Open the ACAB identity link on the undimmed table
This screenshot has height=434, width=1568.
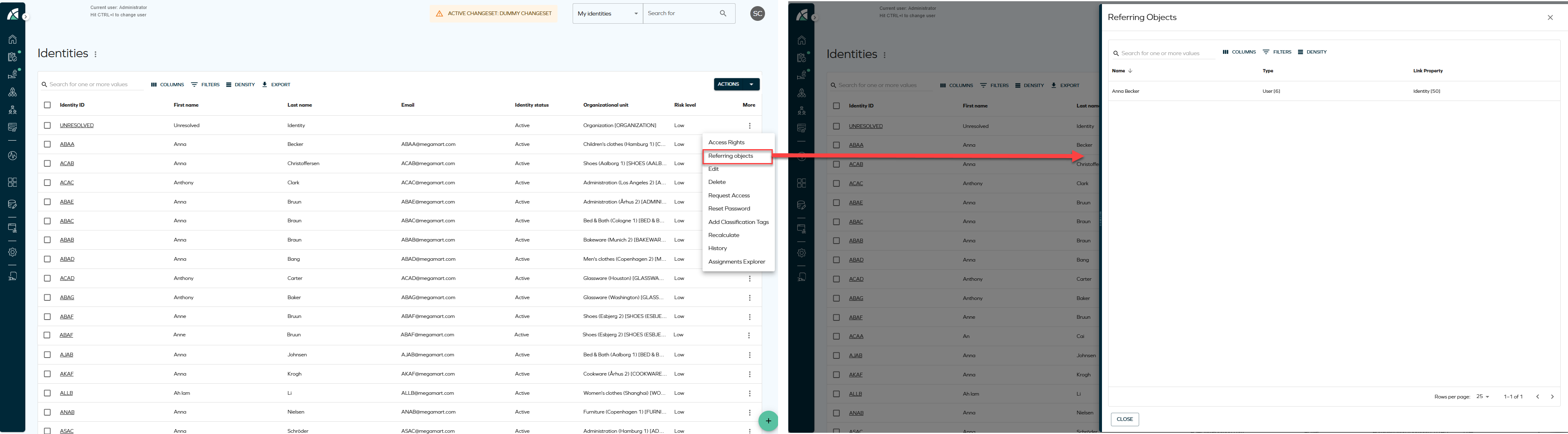pyautogui.click(x=67, y=164)
